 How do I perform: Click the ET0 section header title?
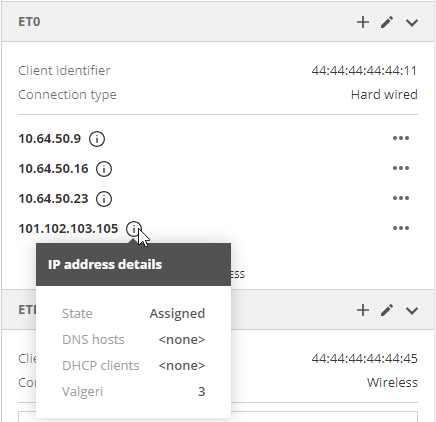click(x=29, y=22)
